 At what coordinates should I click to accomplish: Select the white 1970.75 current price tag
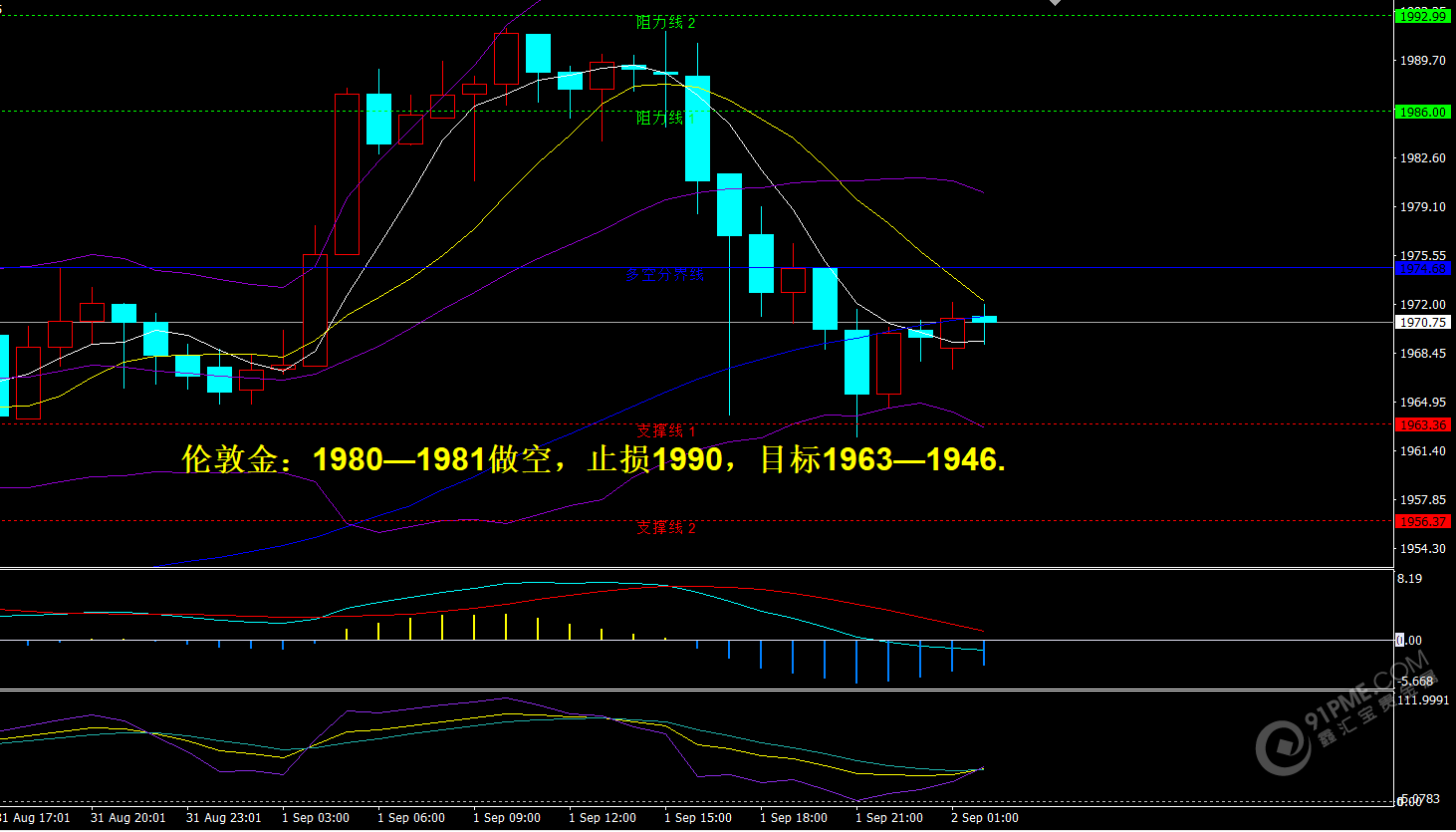click(1422, 323)
